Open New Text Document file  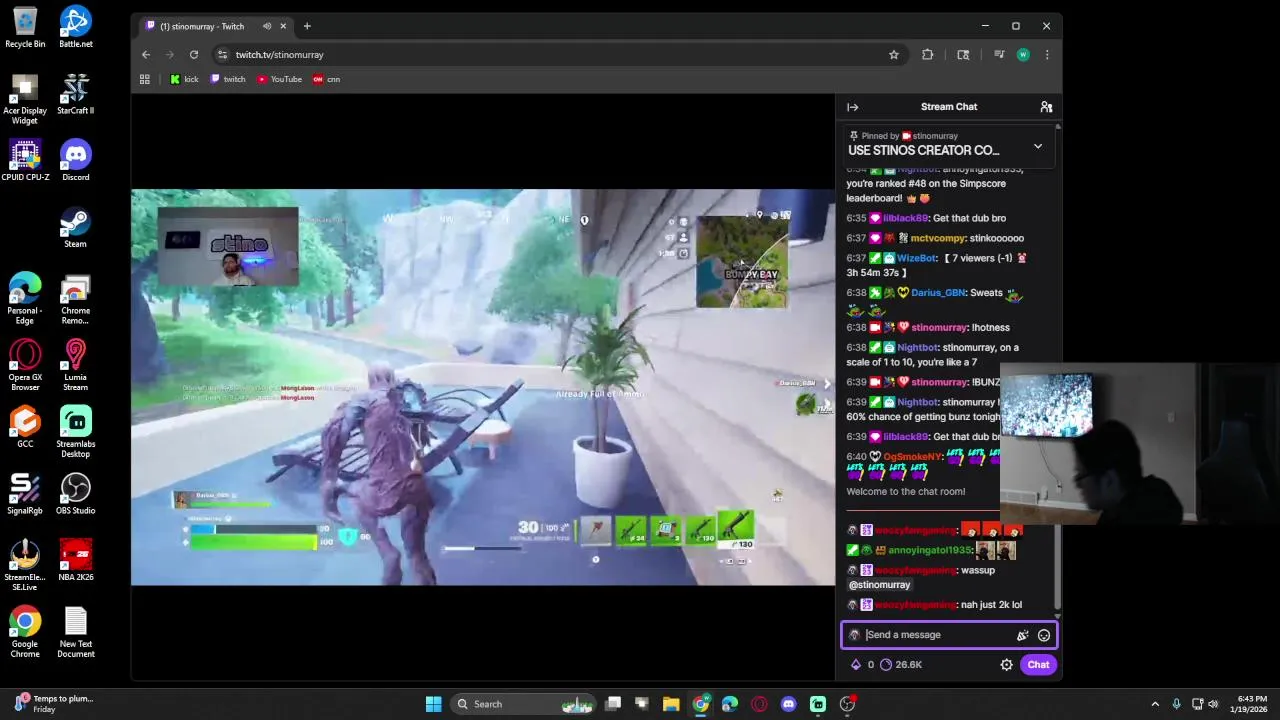tap(75, 632)
